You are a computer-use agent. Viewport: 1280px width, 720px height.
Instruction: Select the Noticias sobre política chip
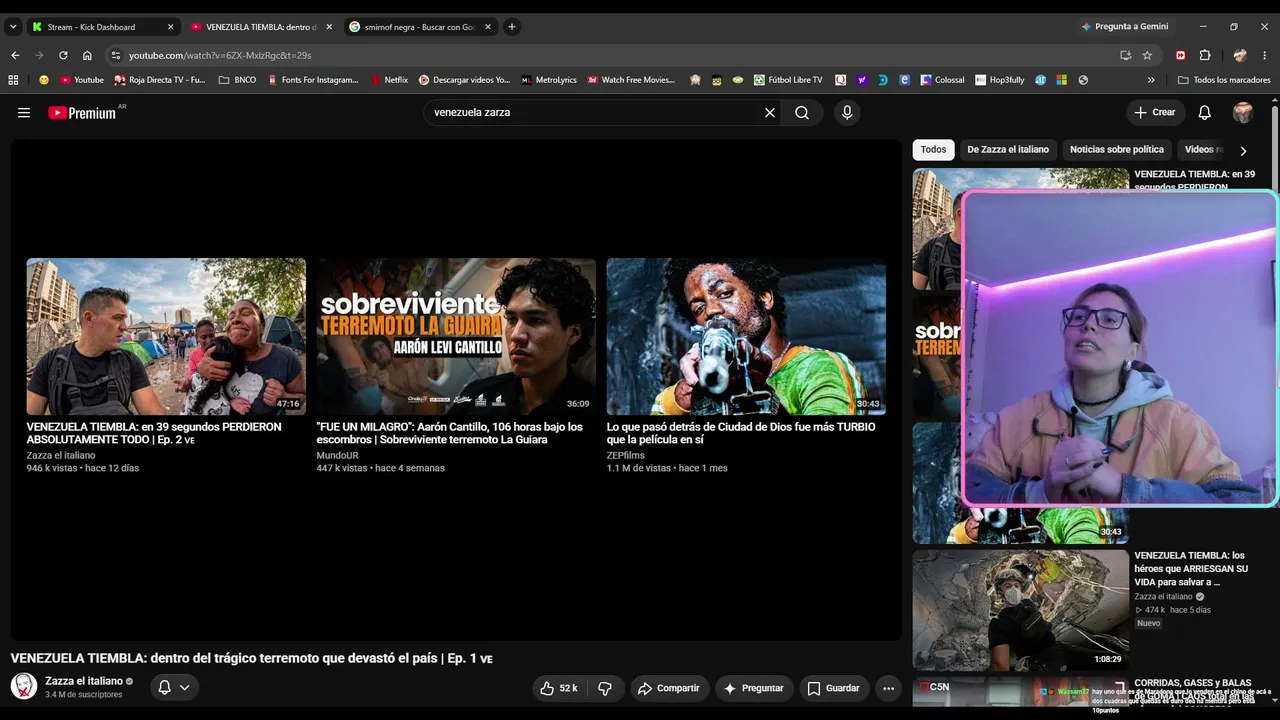[x=1117, y=150]
